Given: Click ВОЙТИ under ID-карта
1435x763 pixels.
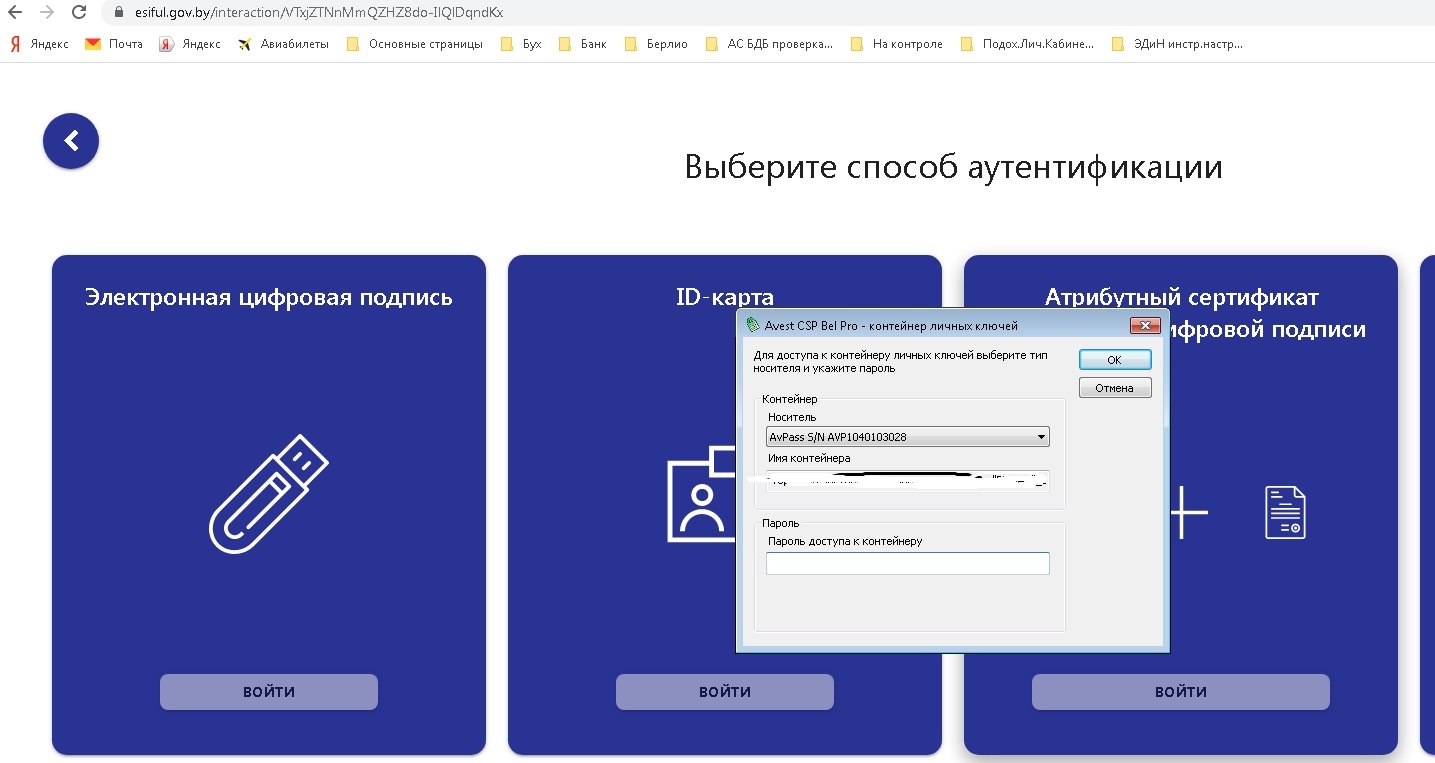Looking at the screenshot, I should [724, 692].
